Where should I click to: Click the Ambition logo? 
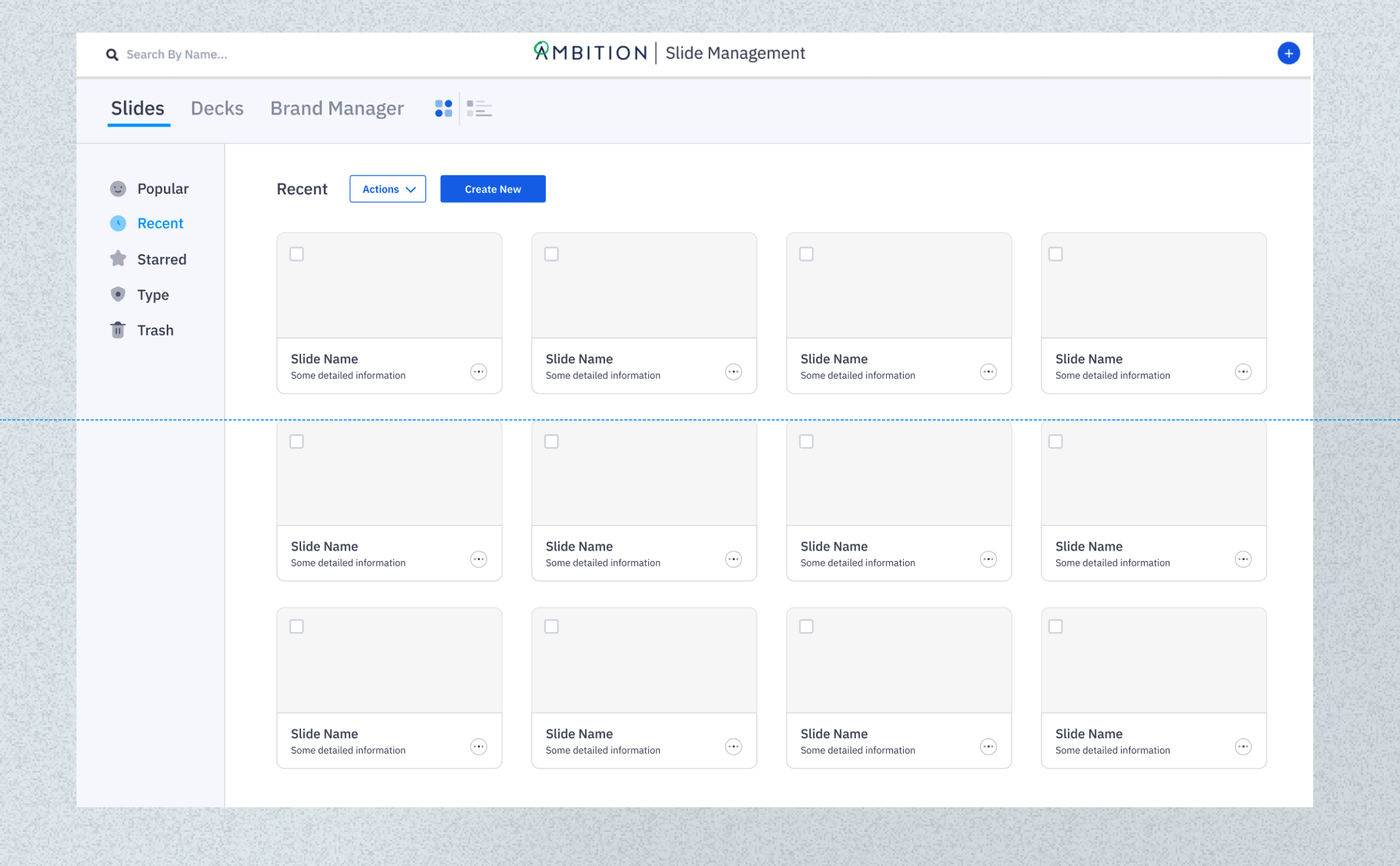pos(590,52)
